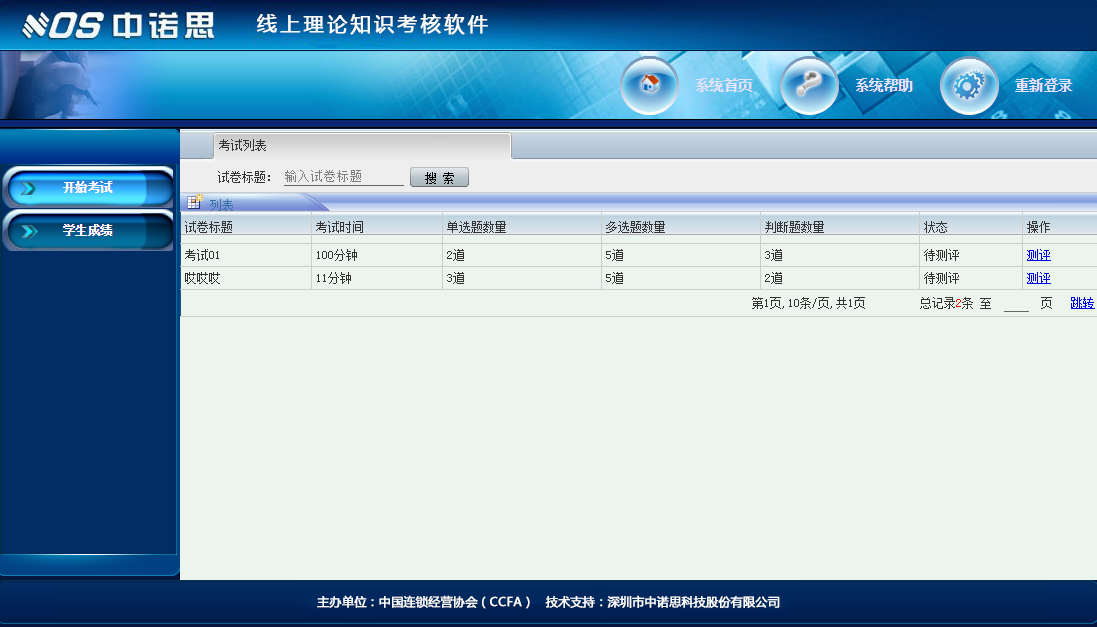Image resolution: width=1097 pixels, height=627 pixels.
Task: Click the arrow icon on 学生成绩
Action: [28, 231]
